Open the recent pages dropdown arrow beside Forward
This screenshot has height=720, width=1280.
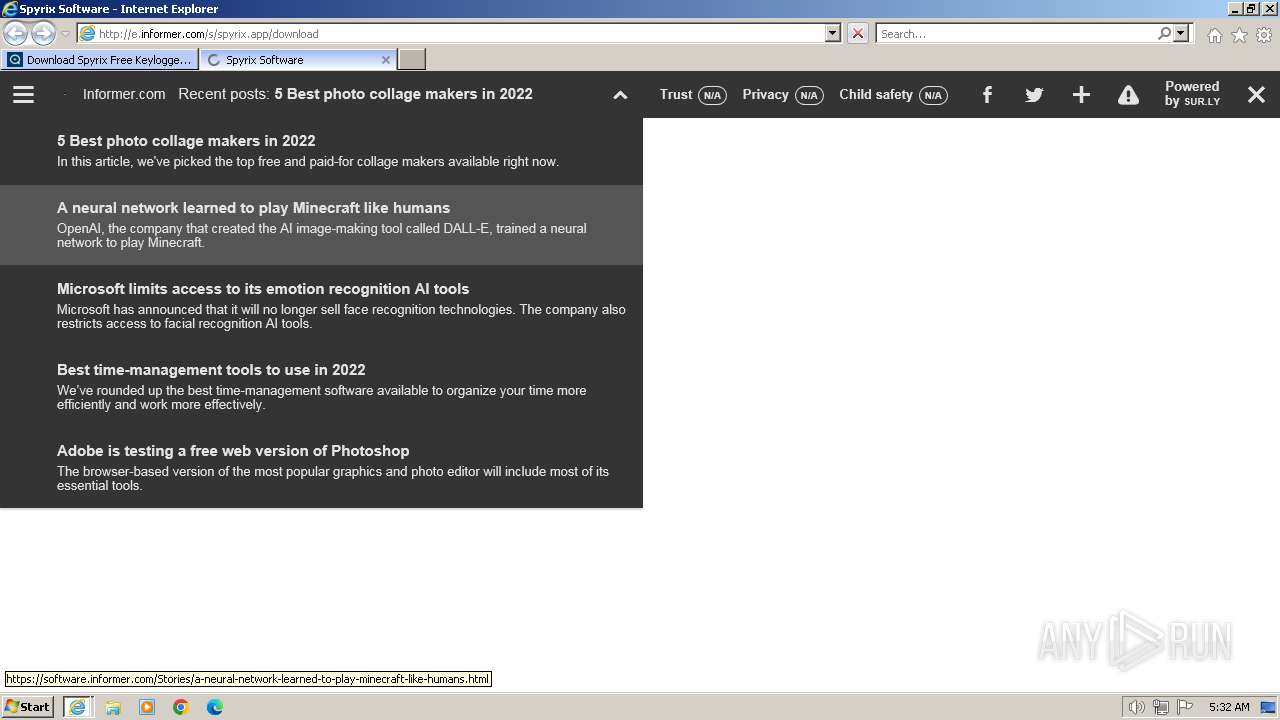tap(65, 34)
